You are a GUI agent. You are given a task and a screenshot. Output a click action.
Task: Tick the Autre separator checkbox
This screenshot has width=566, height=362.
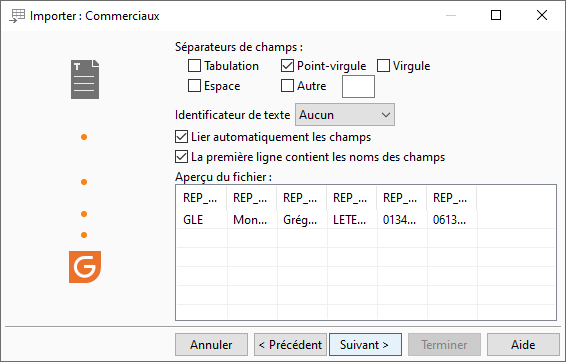(x=287, y=86)
